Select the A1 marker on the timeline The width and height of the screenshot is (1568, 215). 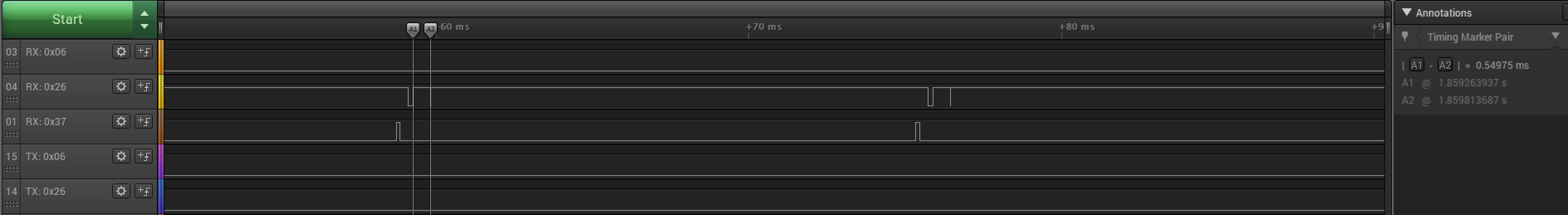413,29
